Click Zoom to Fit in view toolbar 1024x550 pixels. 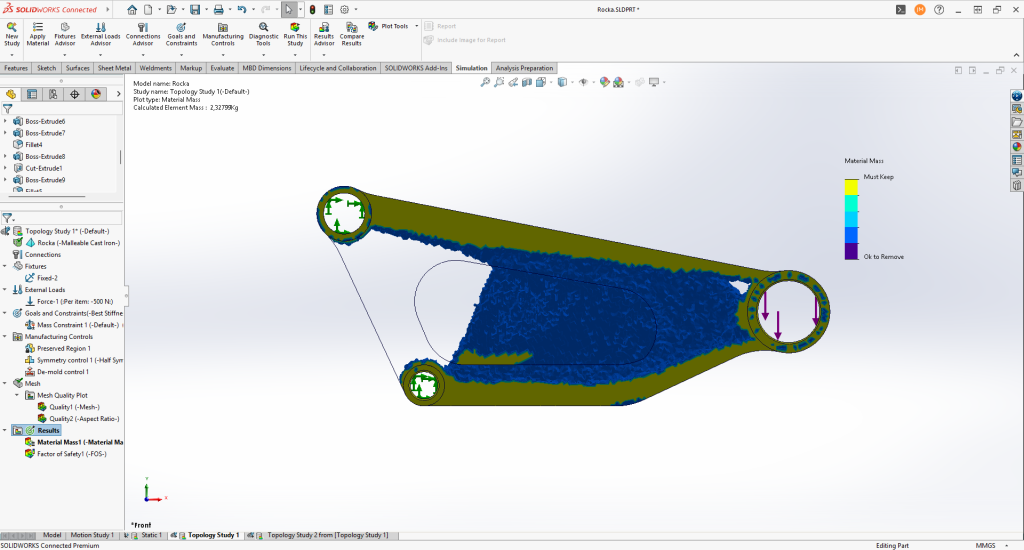click(485, 82)
